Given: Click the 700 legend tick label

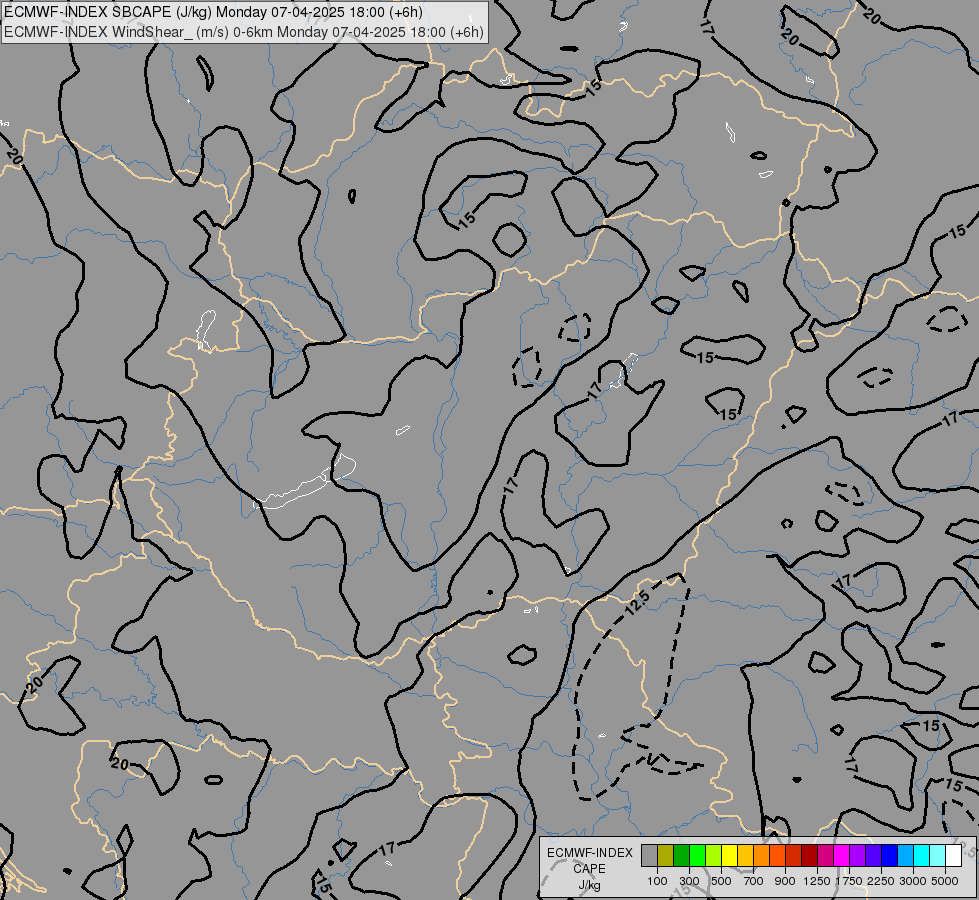Looking at the screenshot, I should click(754, 881).
